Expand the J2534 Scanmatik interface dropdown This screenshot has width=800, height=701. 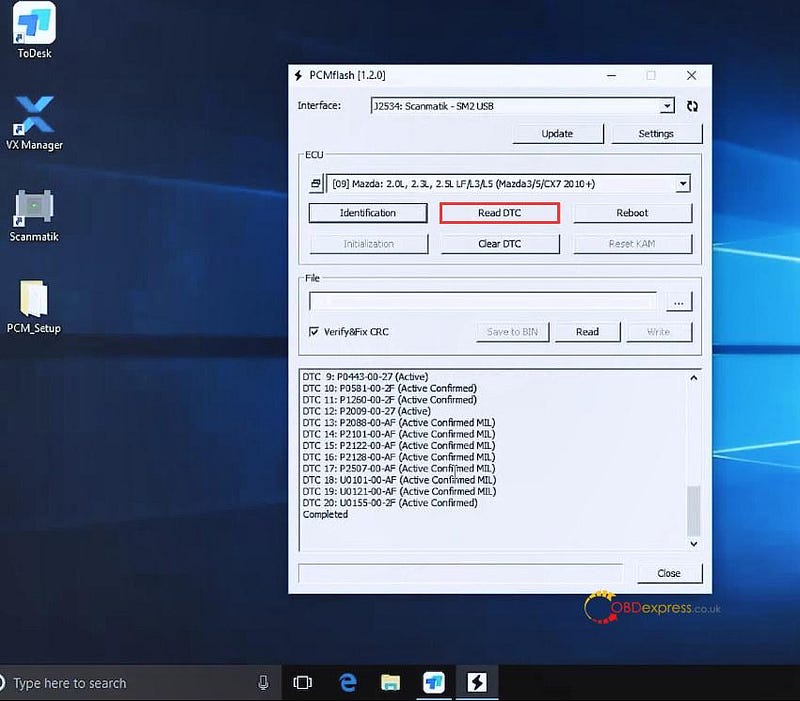coord(667,106)
